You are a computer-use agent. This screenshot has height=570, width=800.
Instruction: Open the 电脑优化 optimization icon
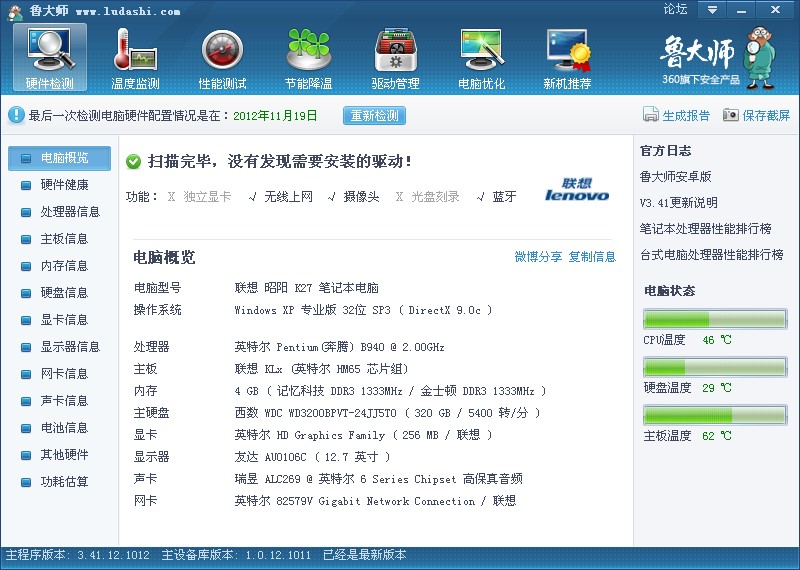[481, 57]
